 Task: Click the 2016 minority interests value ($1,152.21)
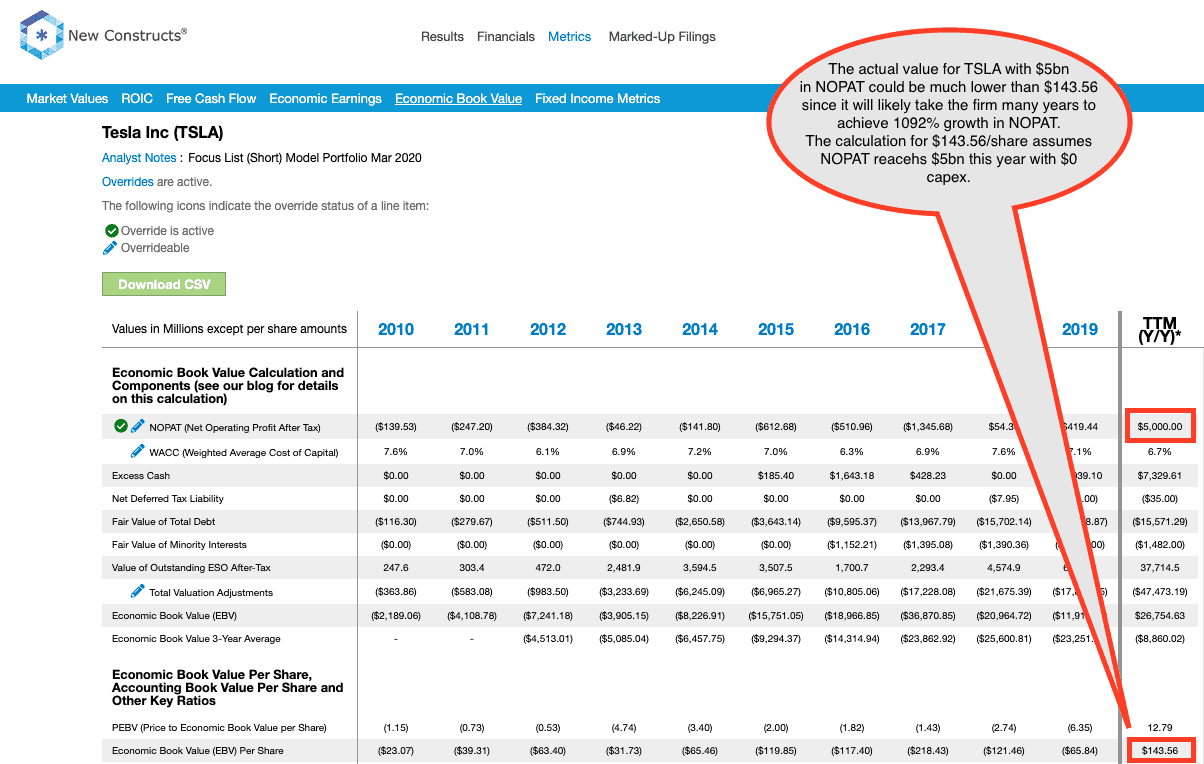pos(852,545)
